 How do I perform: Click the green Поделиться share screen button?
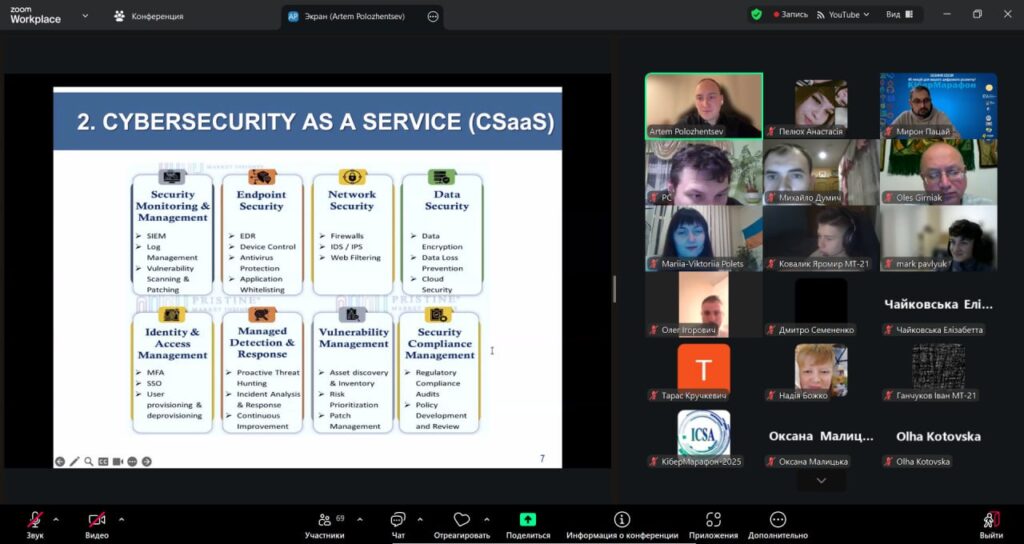(528, 521)
